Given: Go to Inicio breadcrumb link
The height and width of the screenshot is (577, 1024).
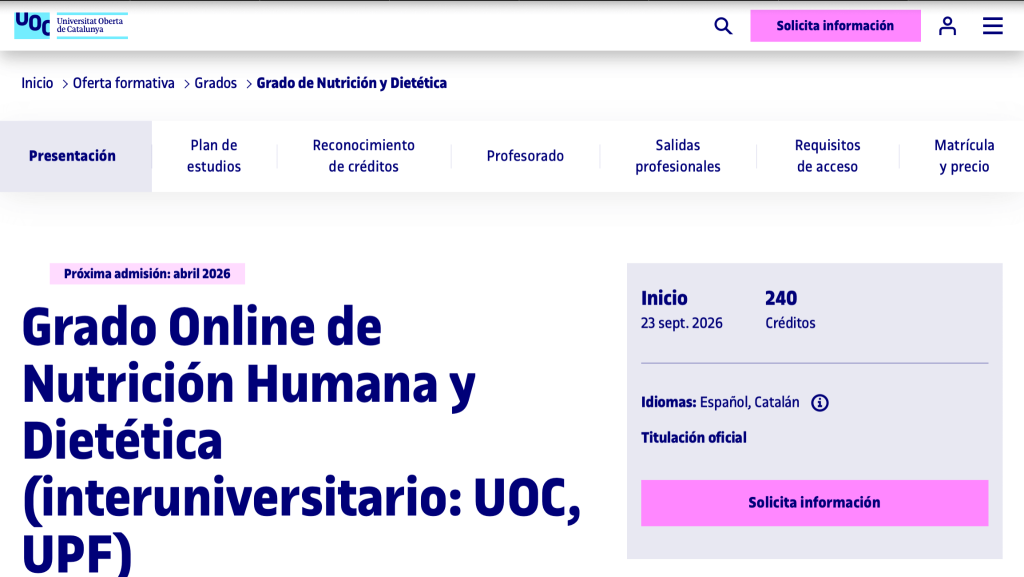Looking at the screenshot, I should coord(37,83).
